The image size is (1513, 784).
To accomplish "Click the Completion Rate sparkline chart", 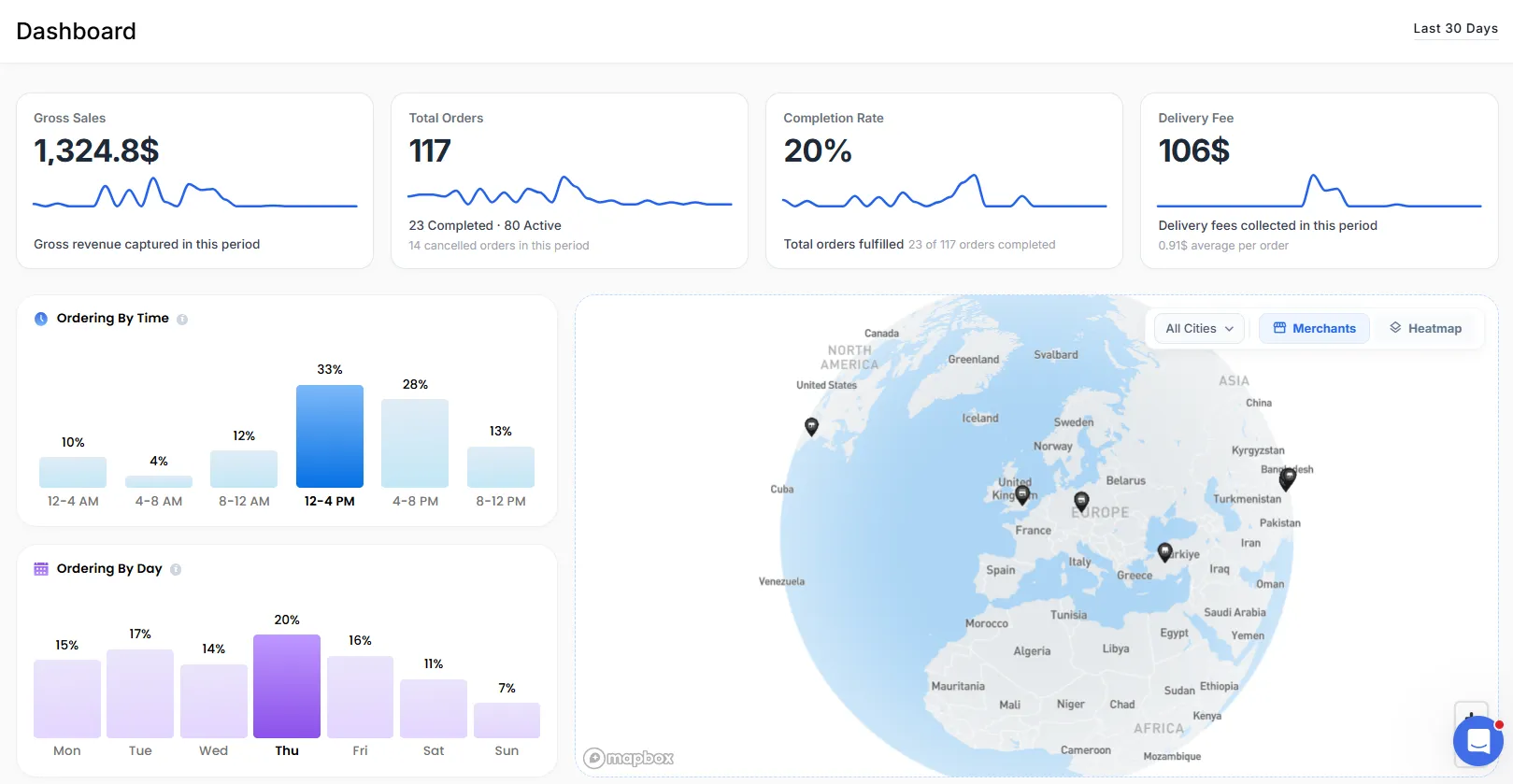I will point(945,191).
